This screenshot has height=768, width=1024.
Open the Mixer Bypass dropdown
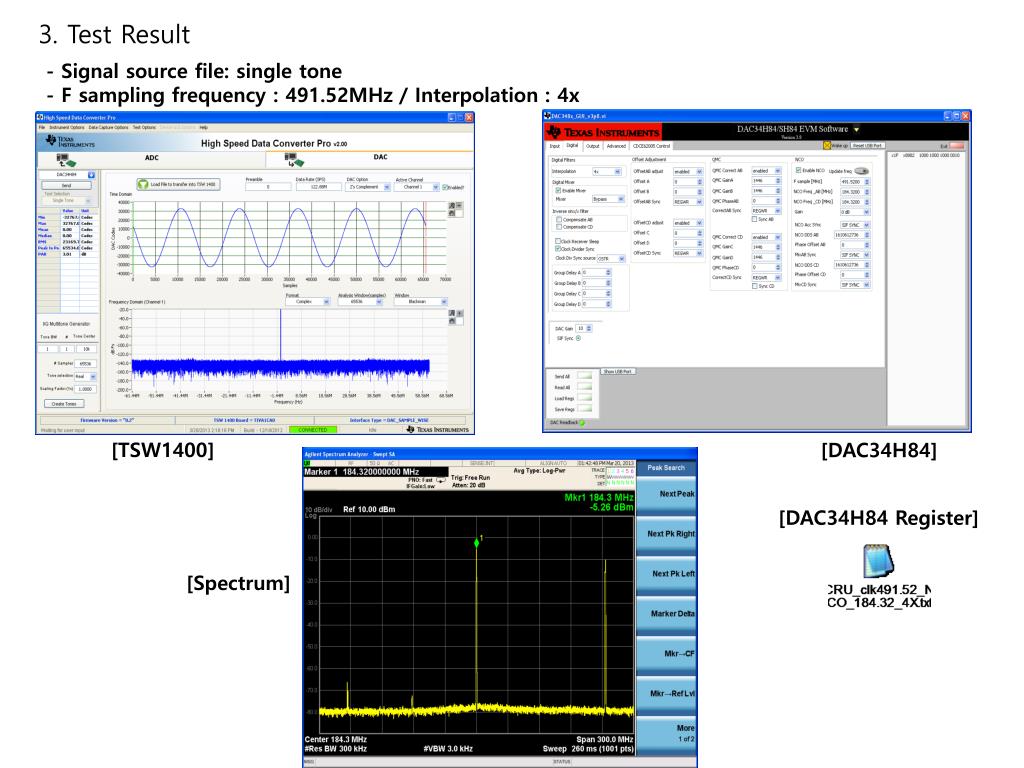(607, 199)
